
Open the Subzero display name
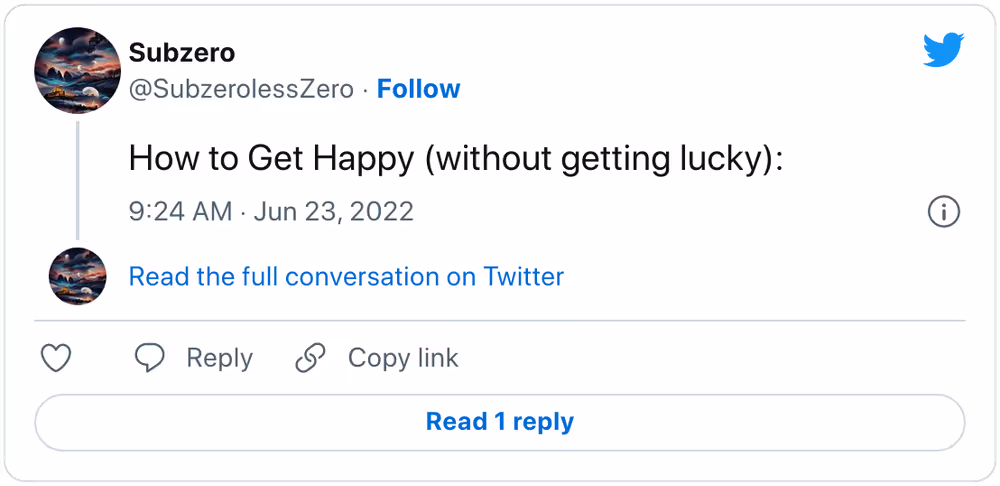click(x=182, y=53)
